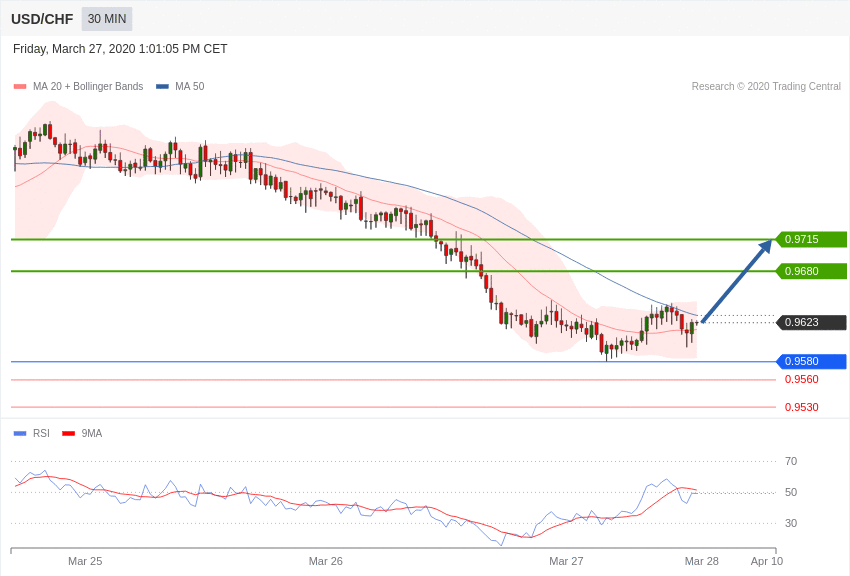Click the MA 50 legend label
Image resolution: width=850 pixels, height=576 pixels.
(x=190, y=86)
